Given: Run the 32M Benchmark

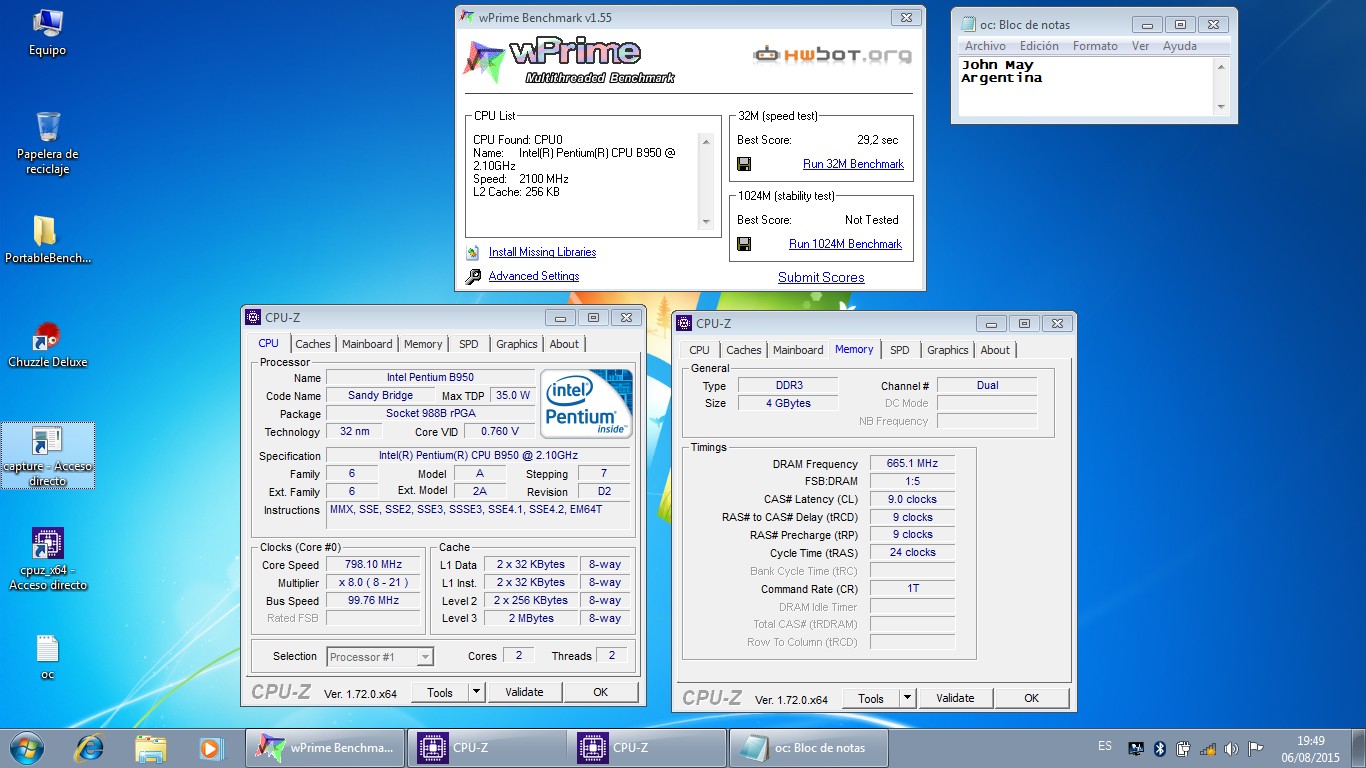Looking at the screenshot, I should 853,164.
